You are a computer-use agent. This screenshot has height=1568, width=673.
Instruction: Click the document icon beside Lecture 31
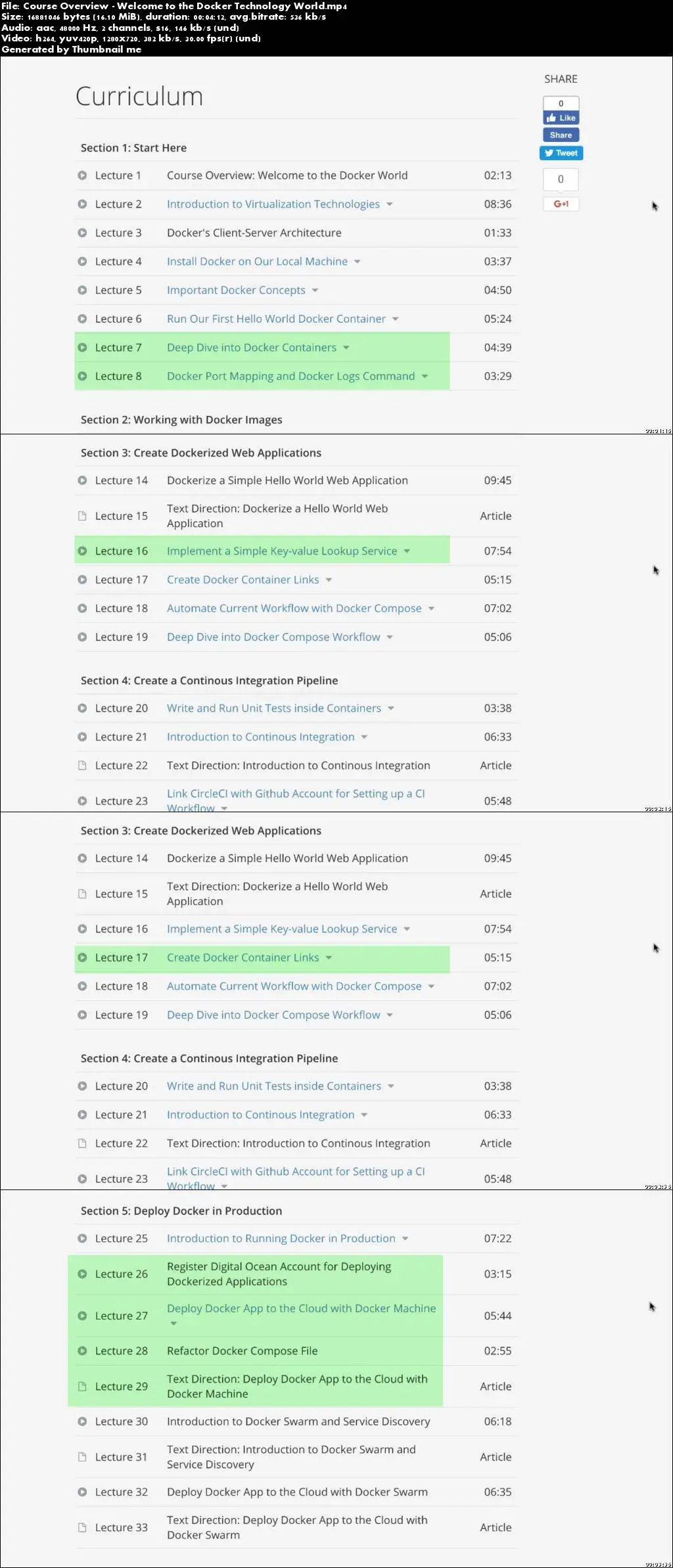pyautogui.click(x=82, y=1456)
